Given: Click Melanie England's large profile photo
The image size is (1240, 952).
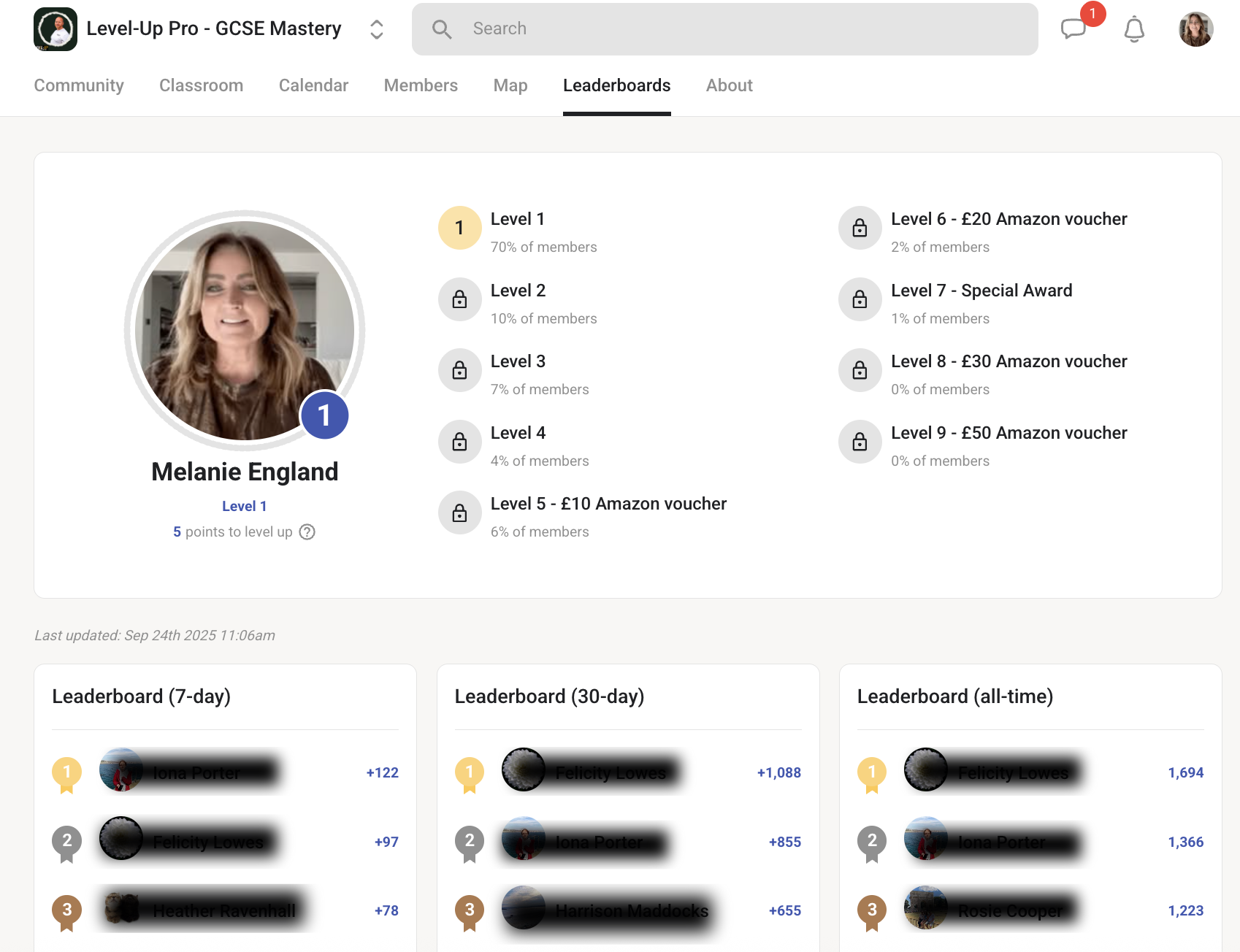Looking at the screenshot, I should point(245,330).
